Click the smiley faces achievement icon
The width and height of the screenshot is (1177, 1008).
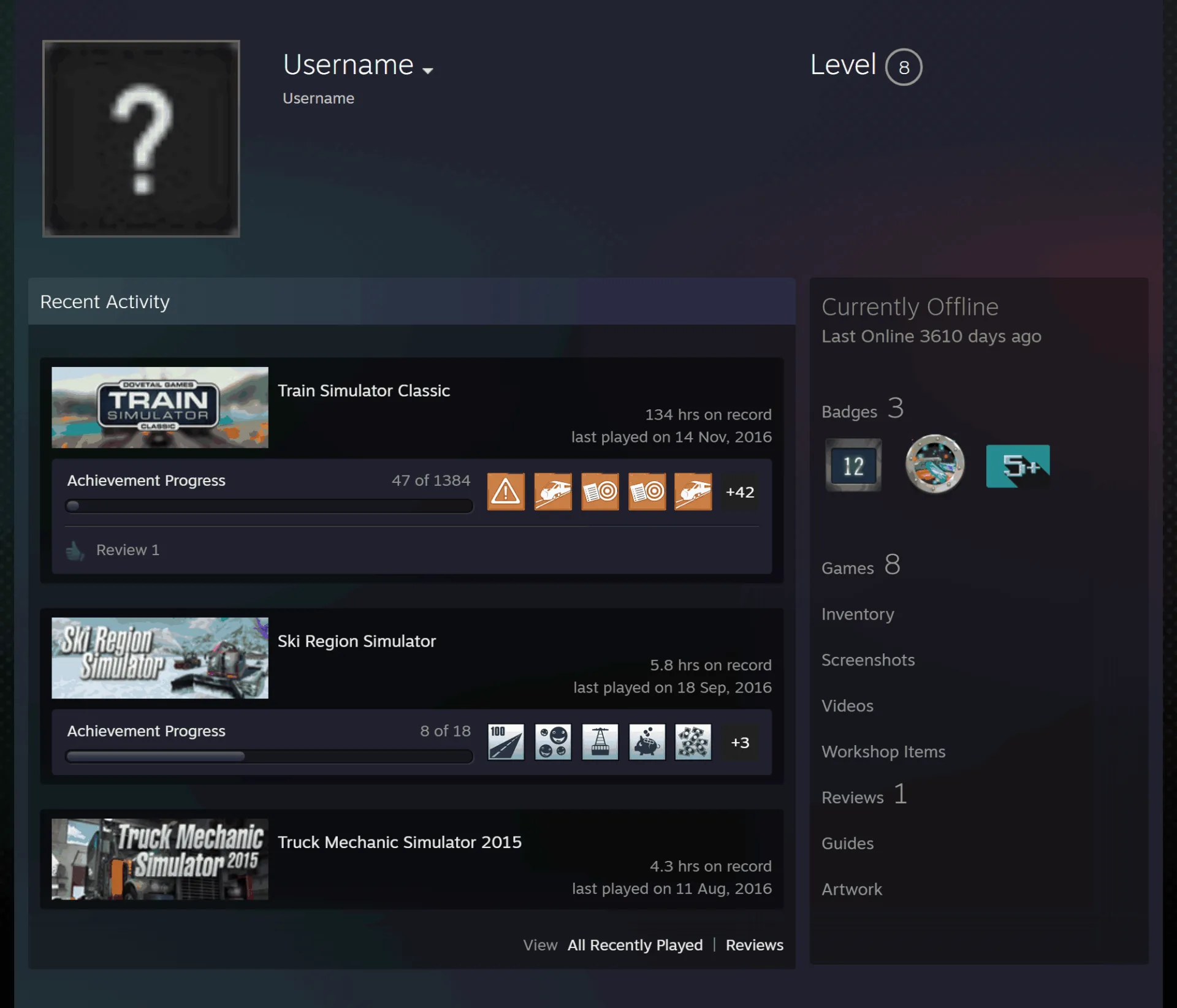(553, 742)
